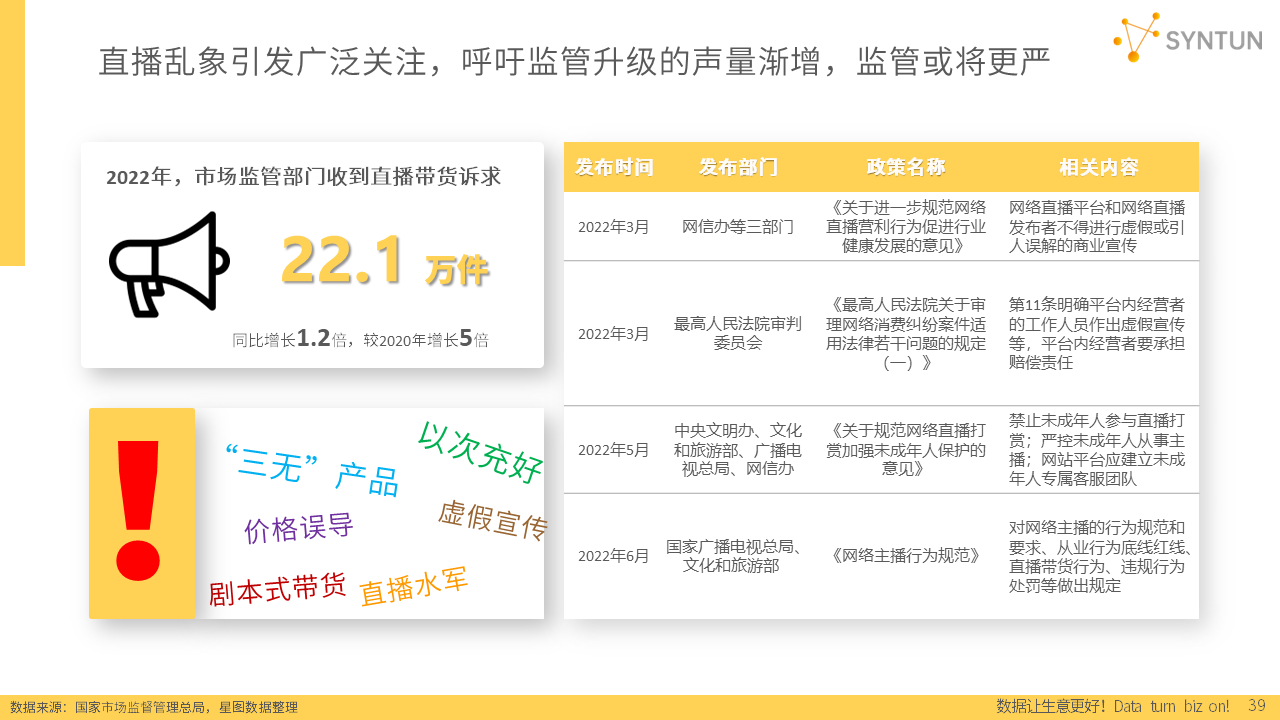Click the 价格误导 keyword
The width and height of the screenshot is (1280, 720).
(x=298, y=527)
